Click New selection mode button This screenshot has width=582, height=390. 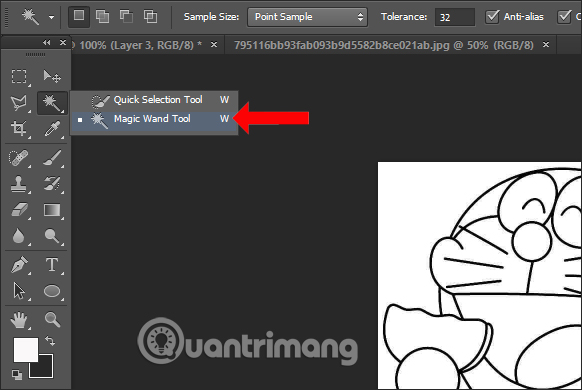click(x=79, y=16)
